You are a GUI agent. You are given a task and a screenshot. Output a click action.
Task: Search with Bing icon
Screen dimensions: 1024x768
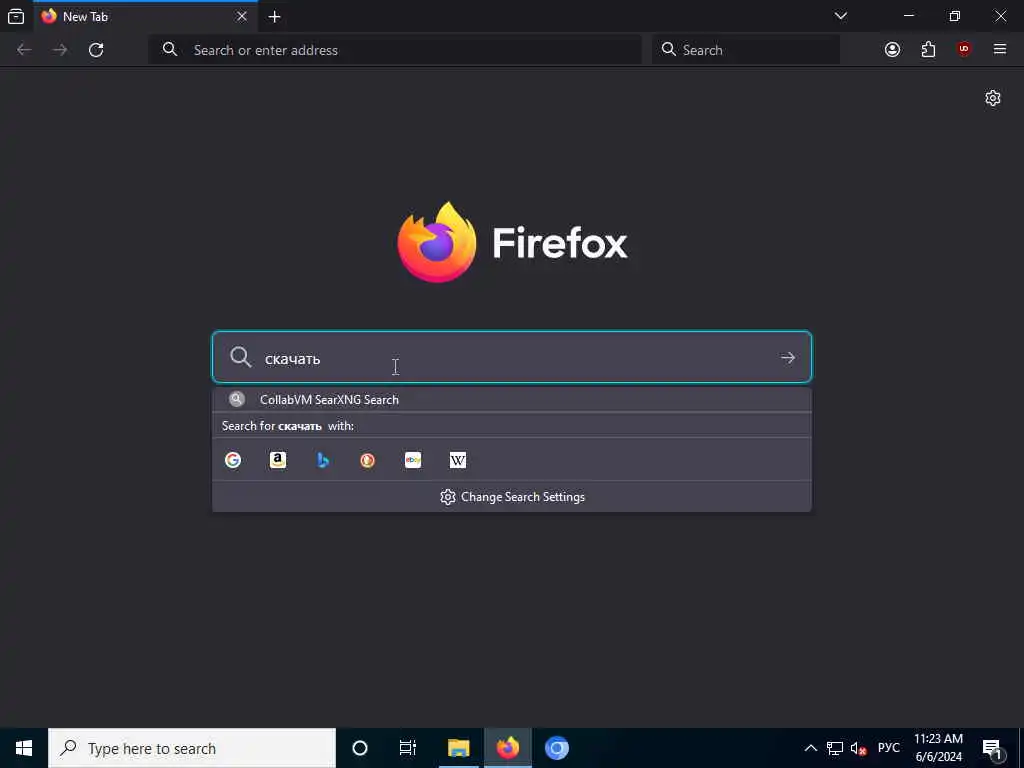point(323,460)
